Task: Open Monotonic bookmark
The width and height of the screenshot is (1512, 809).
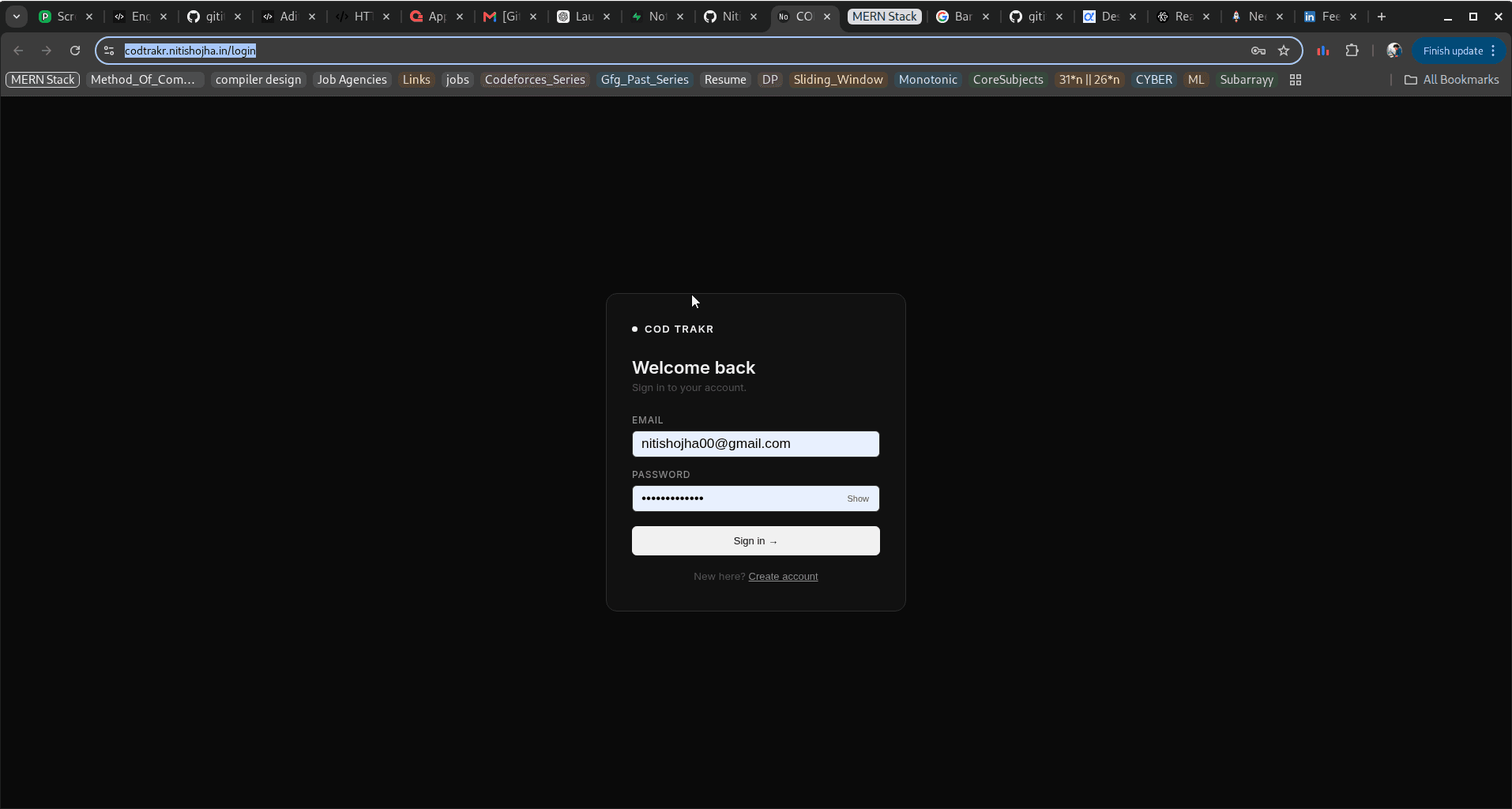Action: pyautogui.click(x=928, y=80)
